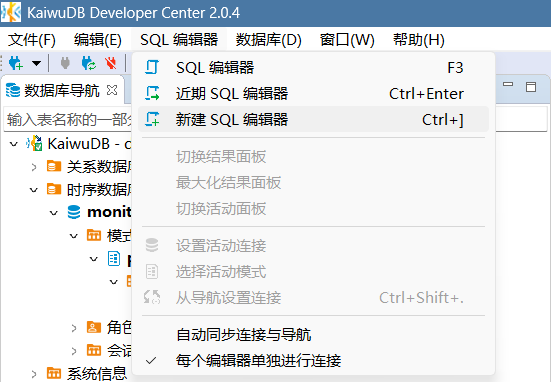Open the new connection dropdown arrow
Image resolution: width=551 pixels, height=382 pixels.
[37, 63]
